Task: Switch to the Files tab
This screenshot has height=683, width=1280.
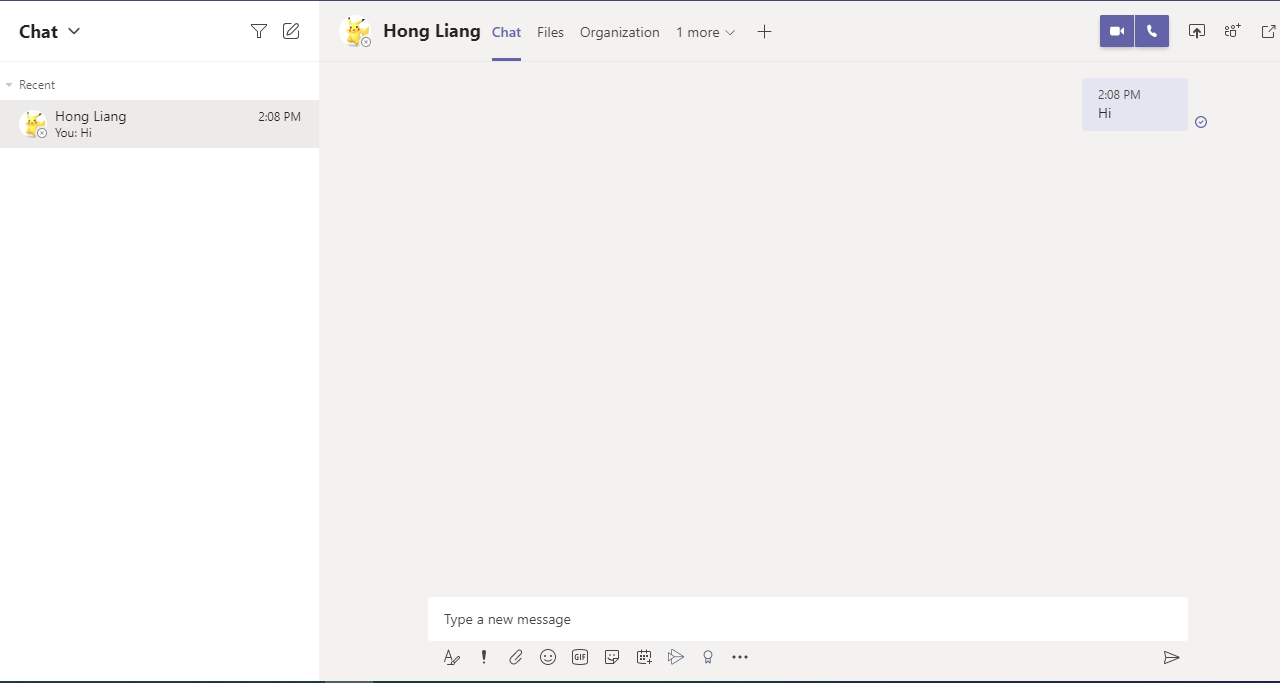Action: tap(550, 32)
